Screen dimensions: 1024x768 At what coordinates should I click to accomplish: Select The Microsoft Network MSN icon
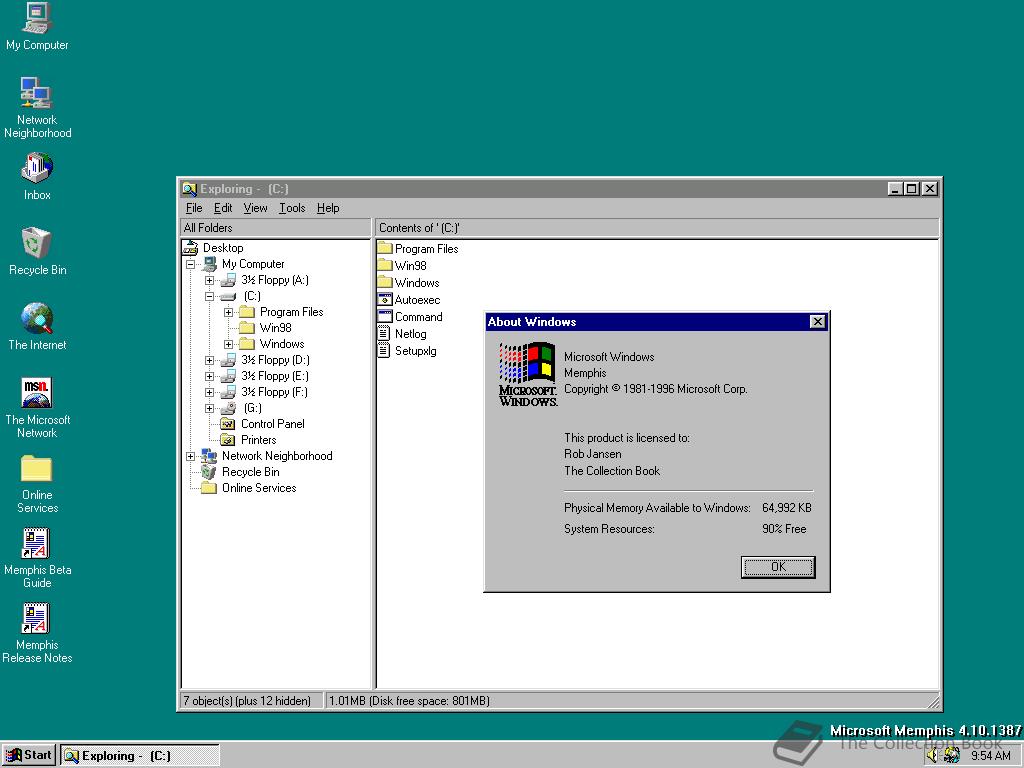tap(37, 393)
